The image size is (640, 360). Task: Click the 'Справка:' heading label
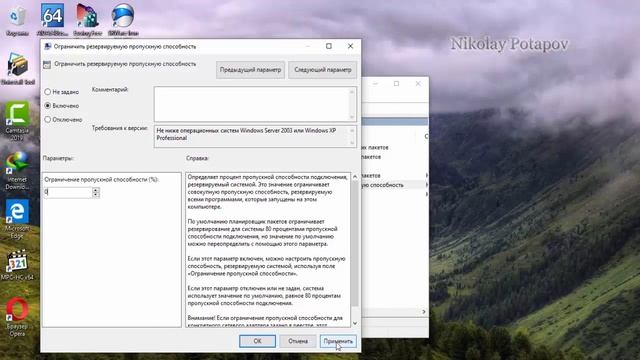point(197,158)
